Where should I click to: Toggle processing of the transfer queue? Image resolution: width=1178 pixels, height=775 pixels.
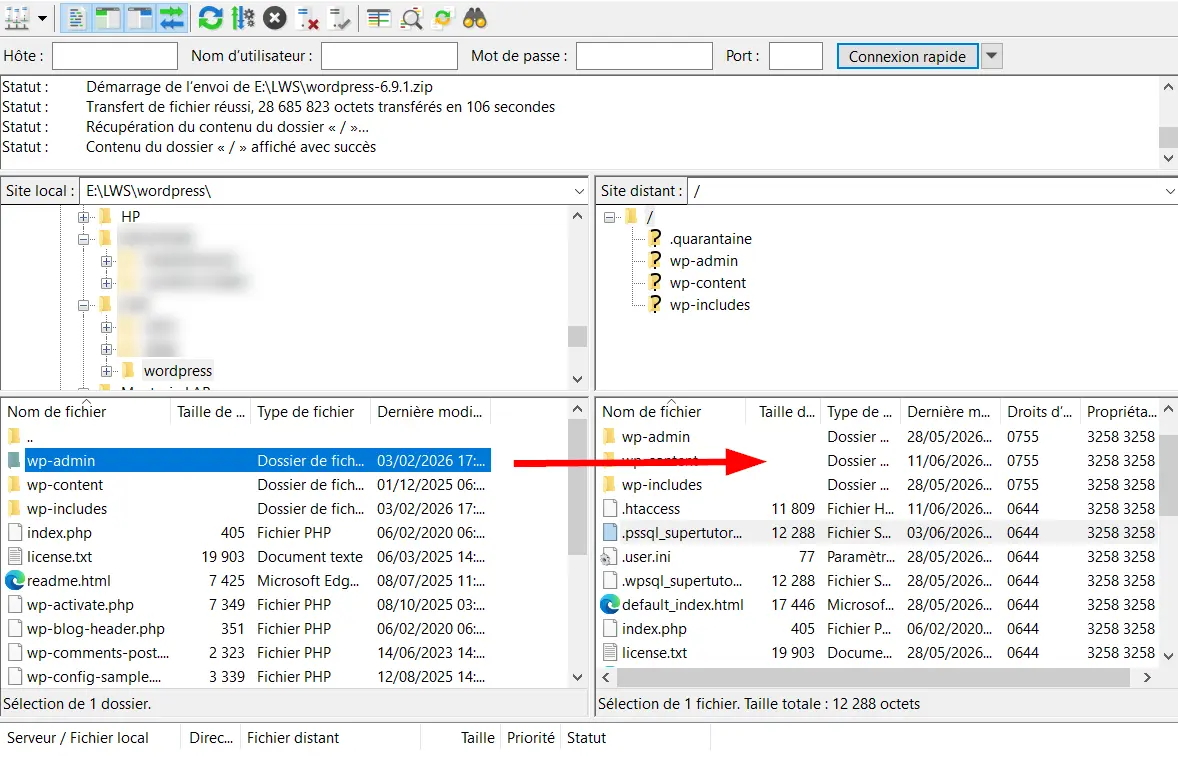243,18
